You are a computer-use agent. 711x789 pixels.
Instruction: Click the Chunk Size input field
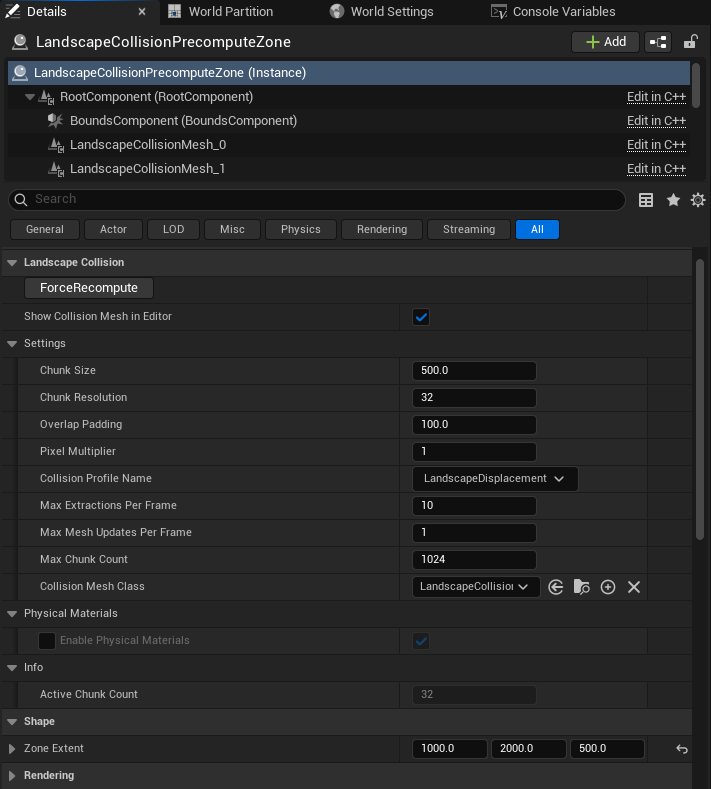(x=474, y=371)
